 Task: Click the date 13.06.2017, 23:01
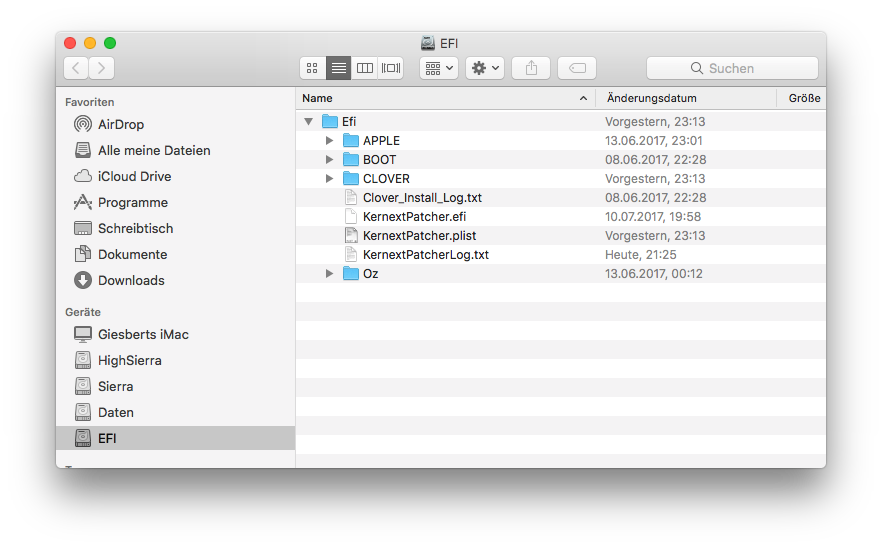click(x=654, y=141)
